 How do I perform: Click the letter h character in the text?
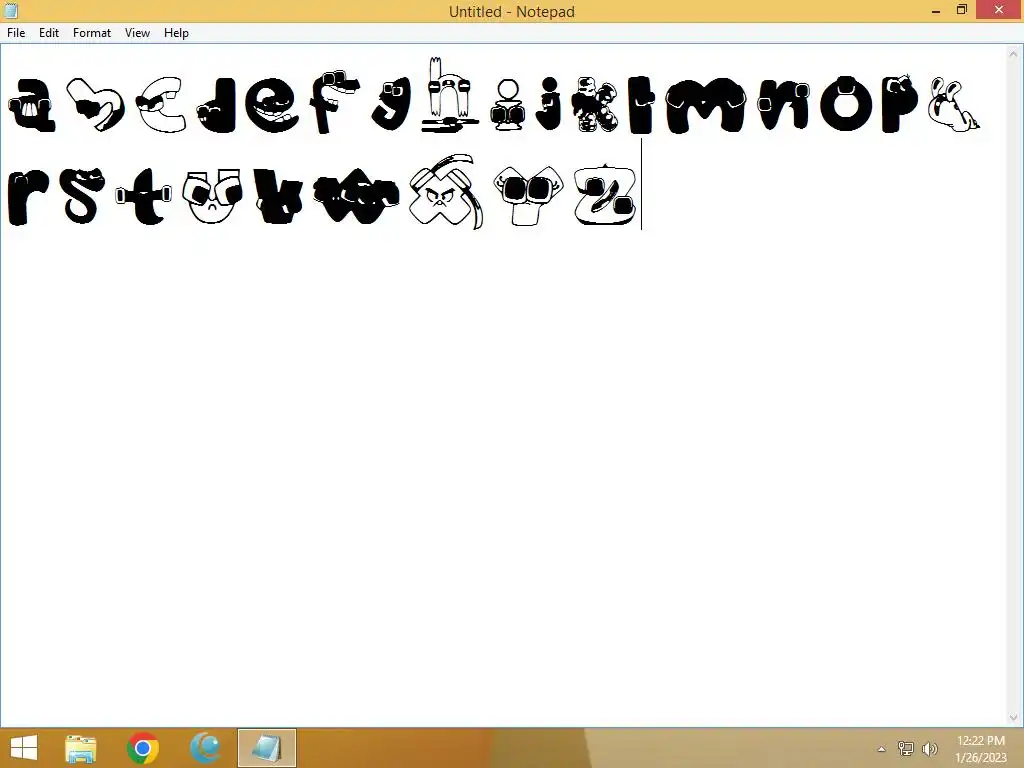pyautogui.click(x=449, y=95)
